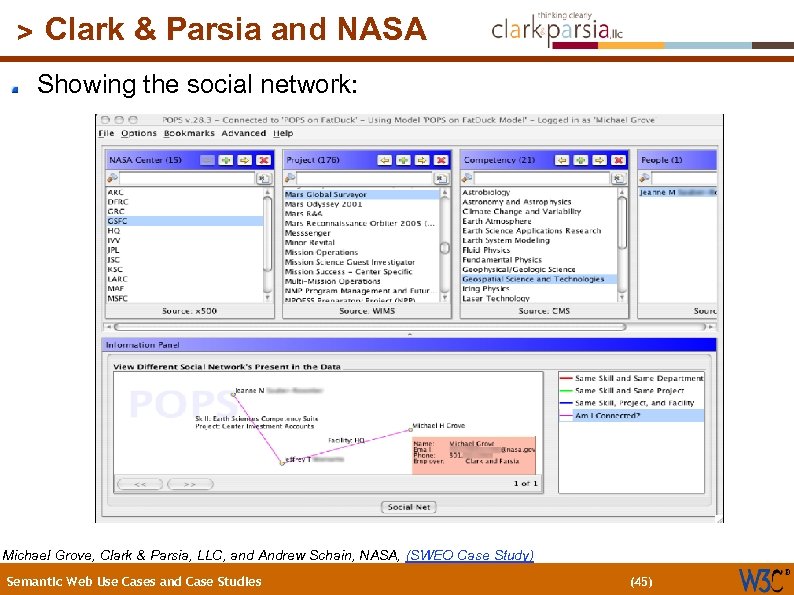
Task: Click the >> next result button
Action: pyautogui.click(x=190, y=484)
